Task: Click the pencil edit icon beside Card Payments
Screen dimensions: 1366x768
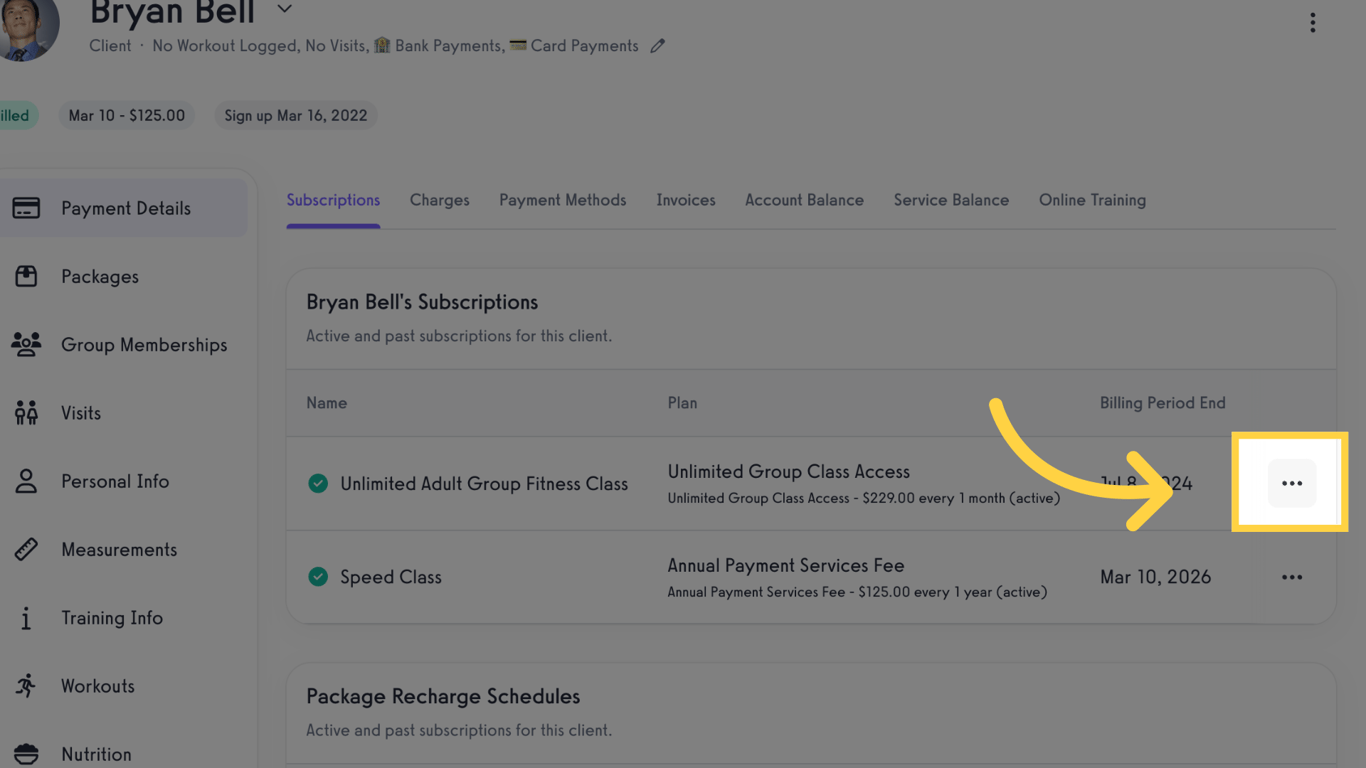Action: [657, 46]
